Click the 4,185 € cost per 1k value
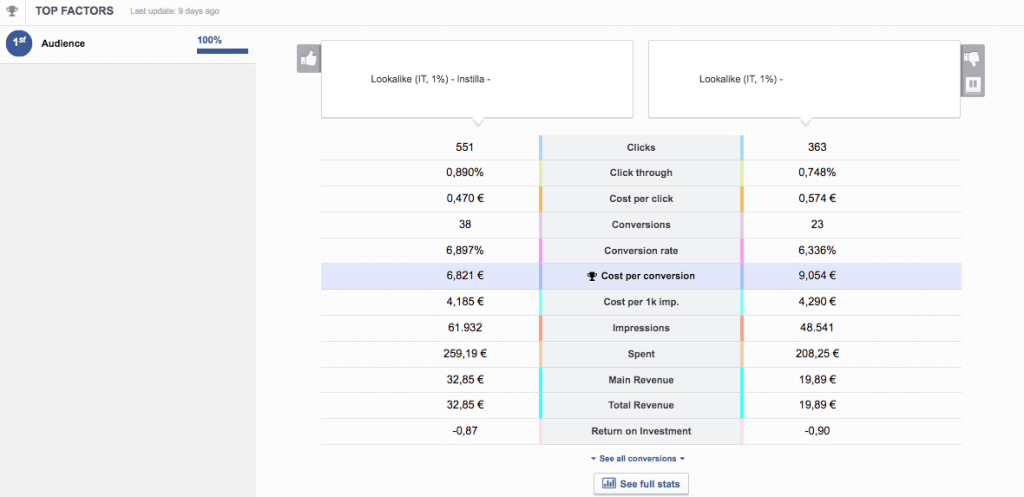The height and width of the screenshot is (497, 1024). point(464,302)
